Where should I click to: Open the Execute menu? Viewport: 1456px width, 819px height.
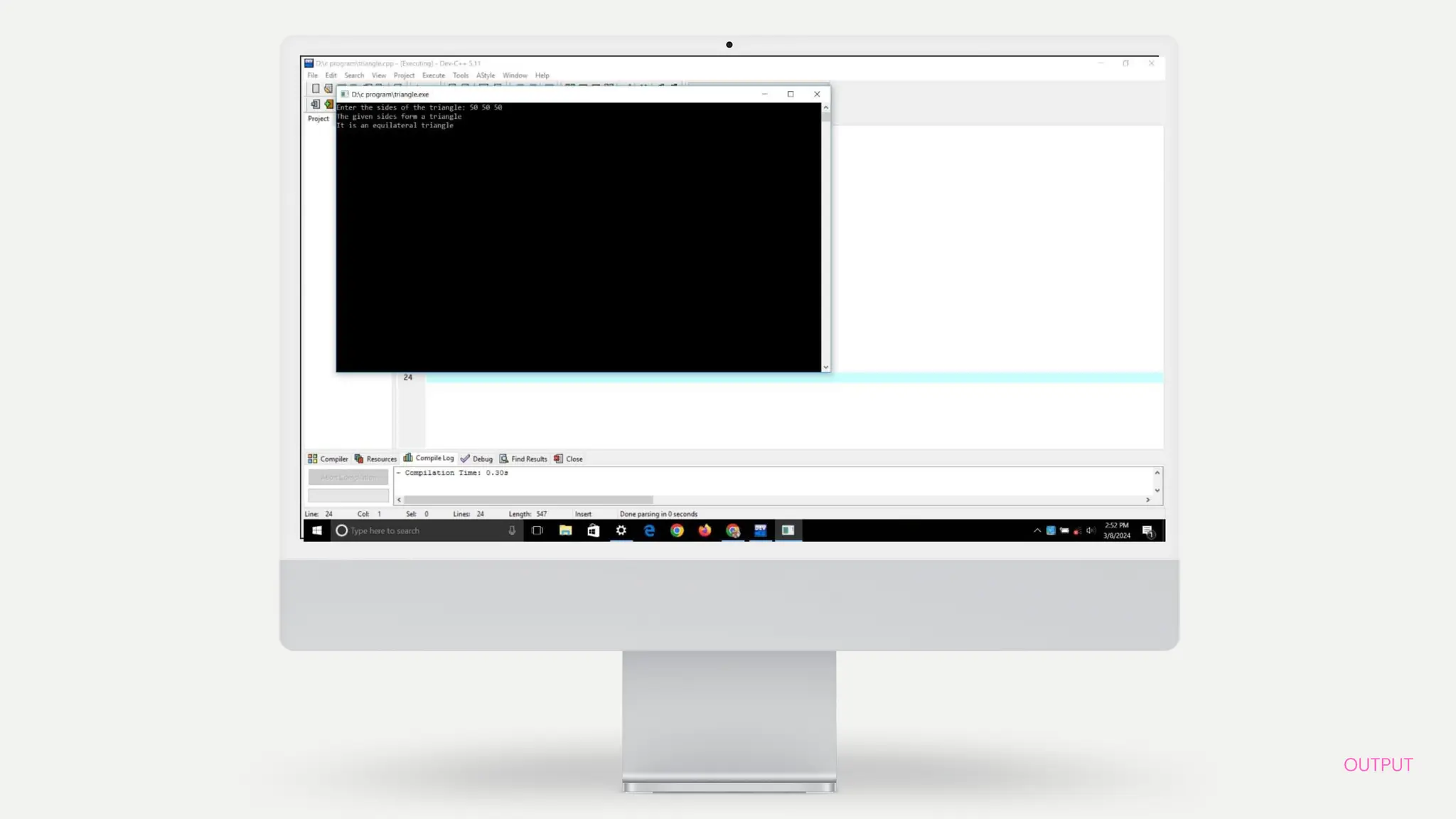[433, 75]
